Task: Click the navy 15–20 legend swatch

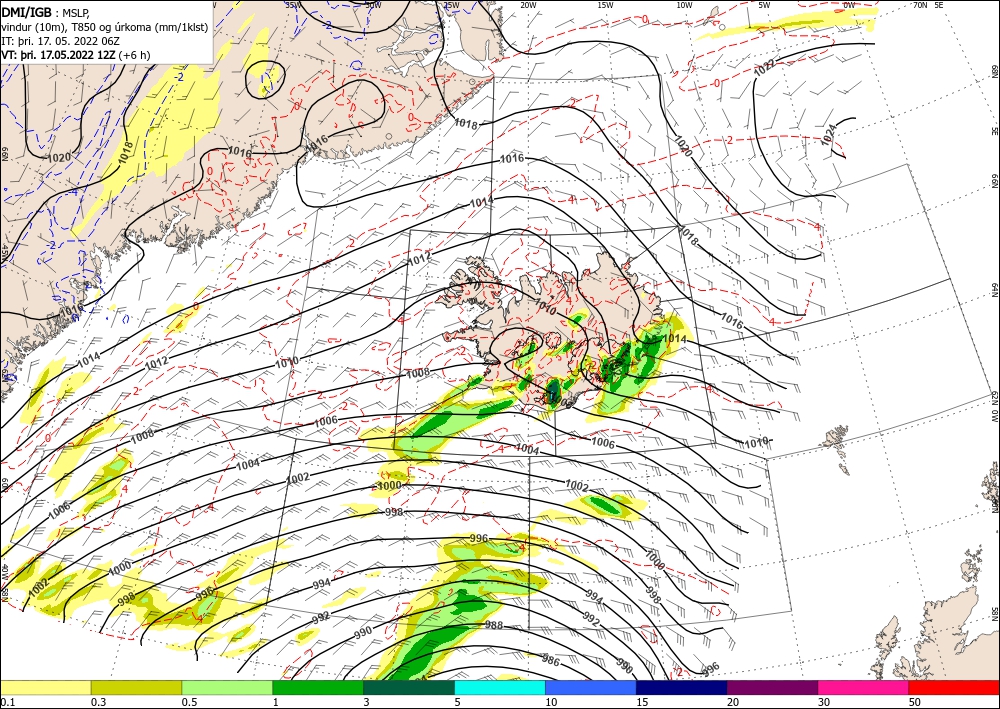Action: point(682,687)
